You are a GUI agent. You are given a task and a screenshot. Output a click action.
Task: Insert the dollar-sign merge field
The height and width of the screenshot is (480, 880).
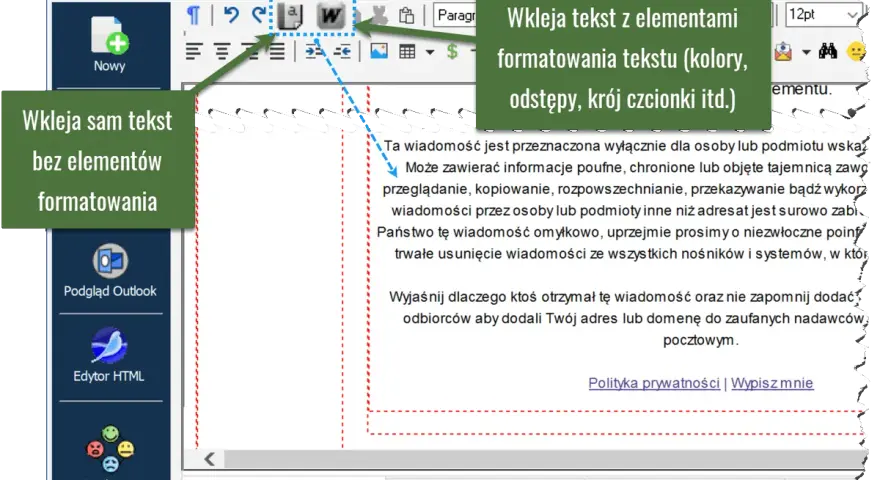point(452,52)
